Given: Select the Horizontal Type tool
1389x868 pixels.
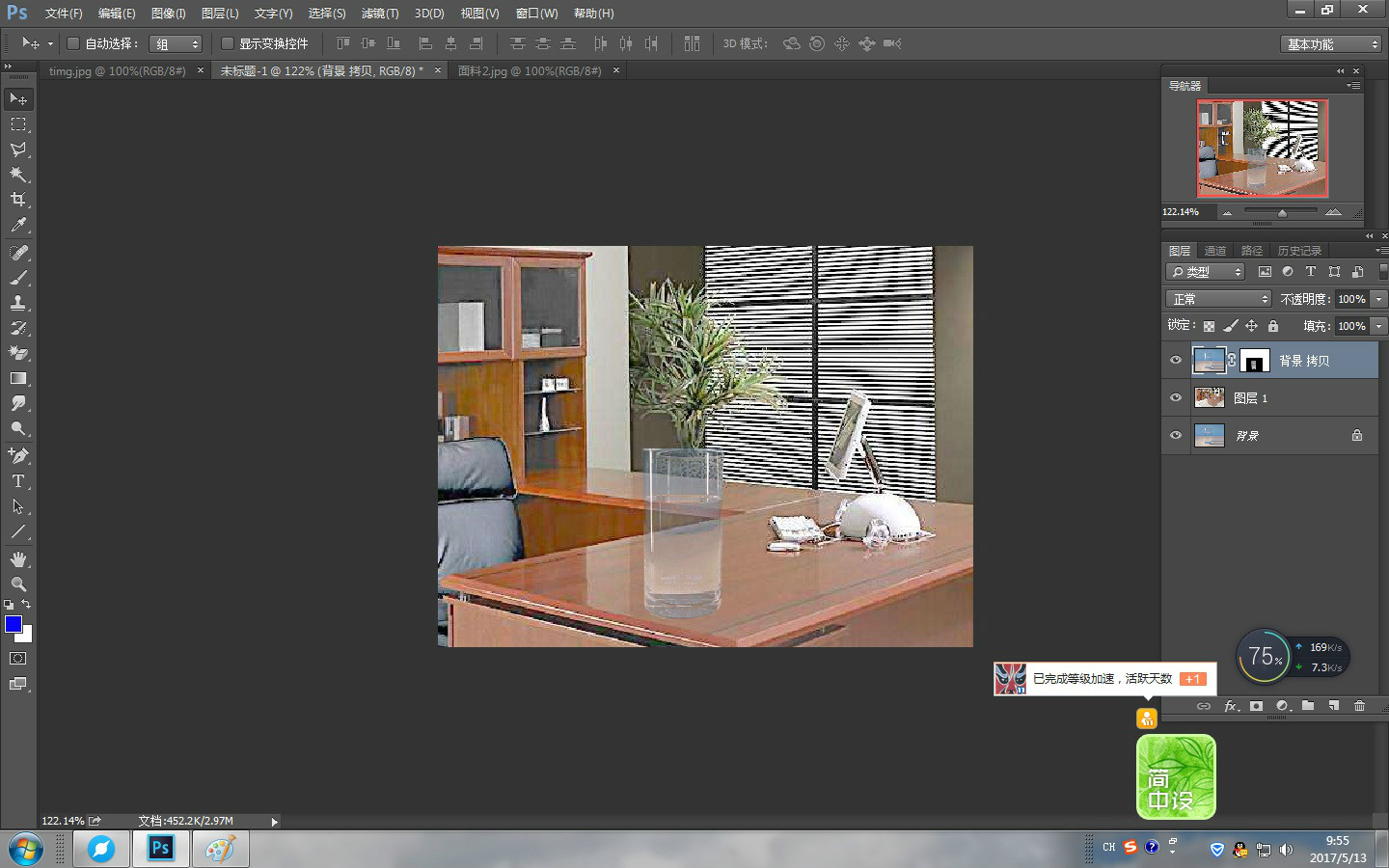Looking at the screenshot, I should click(18, 481).
